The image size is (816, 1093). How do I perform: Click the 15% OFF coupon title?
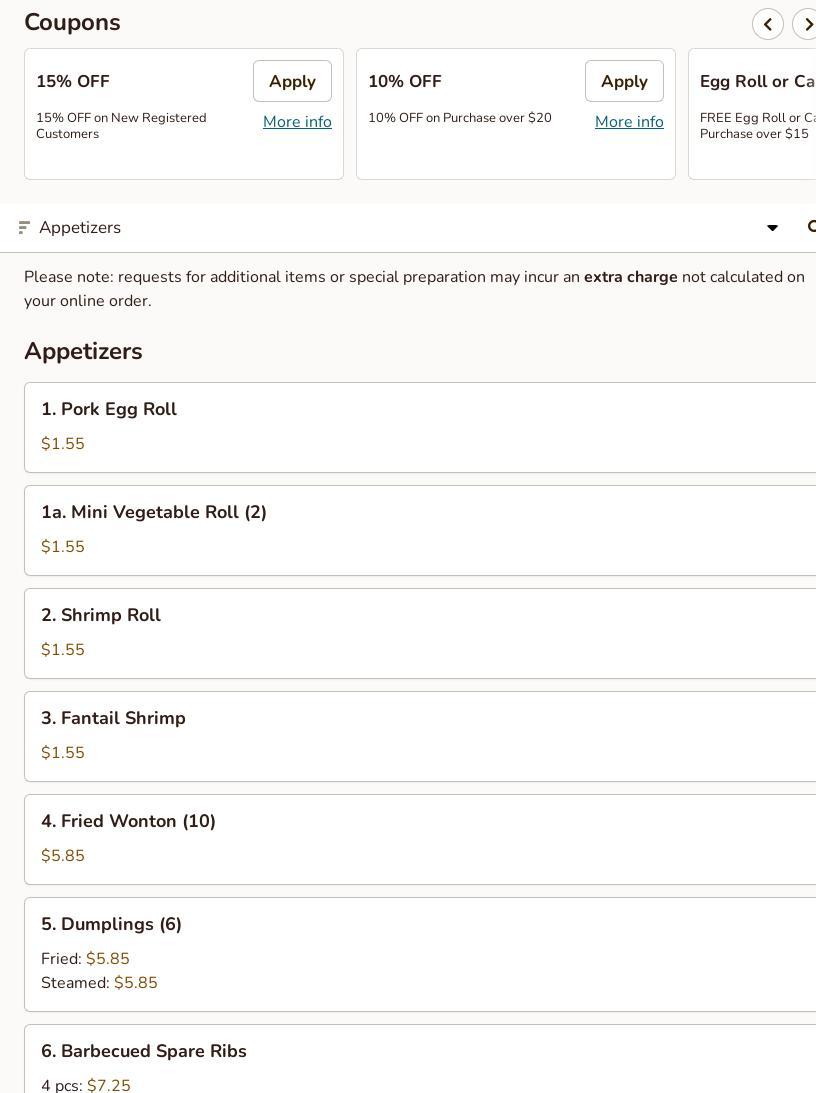[73, 82]
